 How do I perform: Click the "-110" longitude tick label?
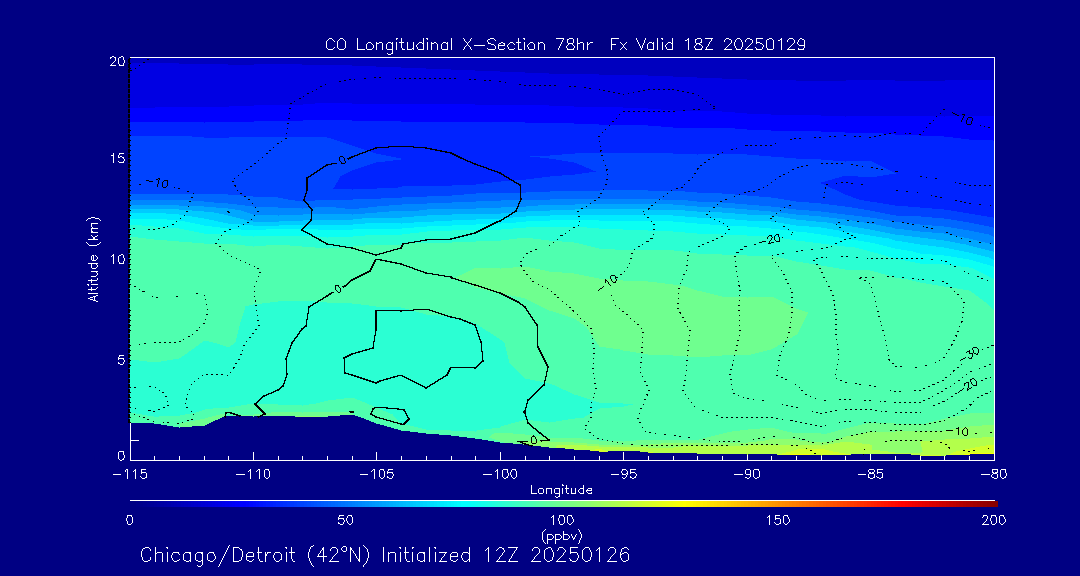pyautogui.click(x=253, y=473)
